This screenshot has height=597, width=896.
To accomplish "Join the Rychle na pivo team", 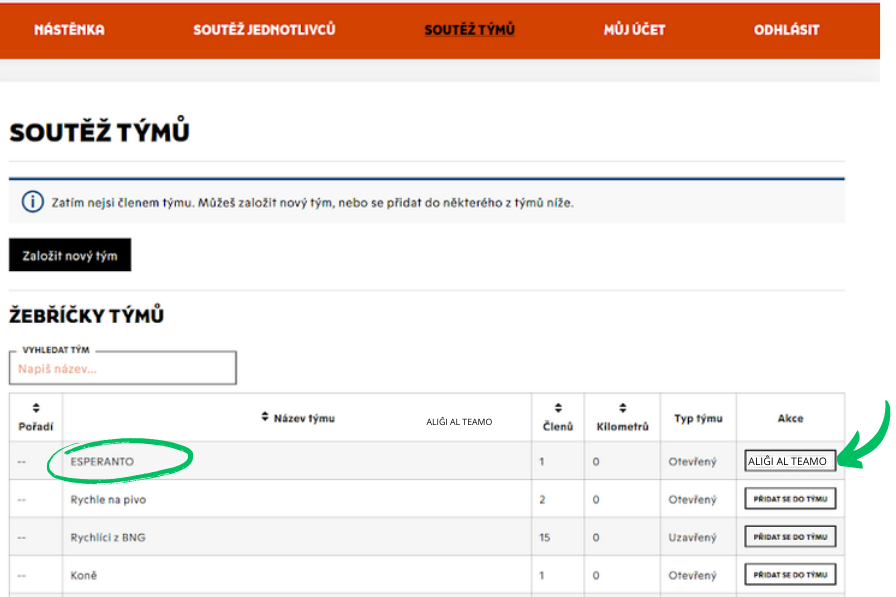I will click(x=790, y=499).
